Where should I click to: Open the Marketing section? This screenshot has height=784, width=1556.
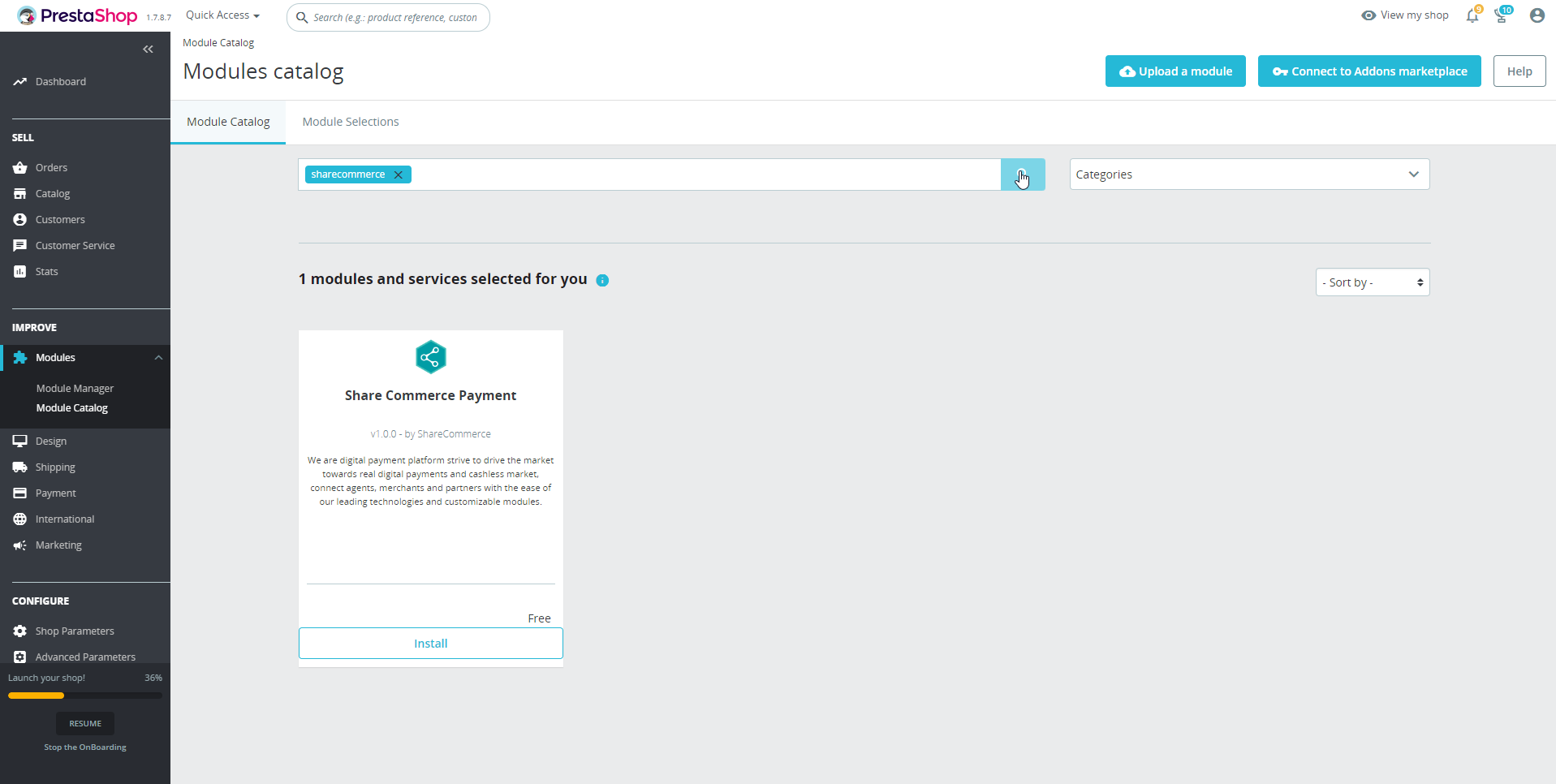click(58, 545)
